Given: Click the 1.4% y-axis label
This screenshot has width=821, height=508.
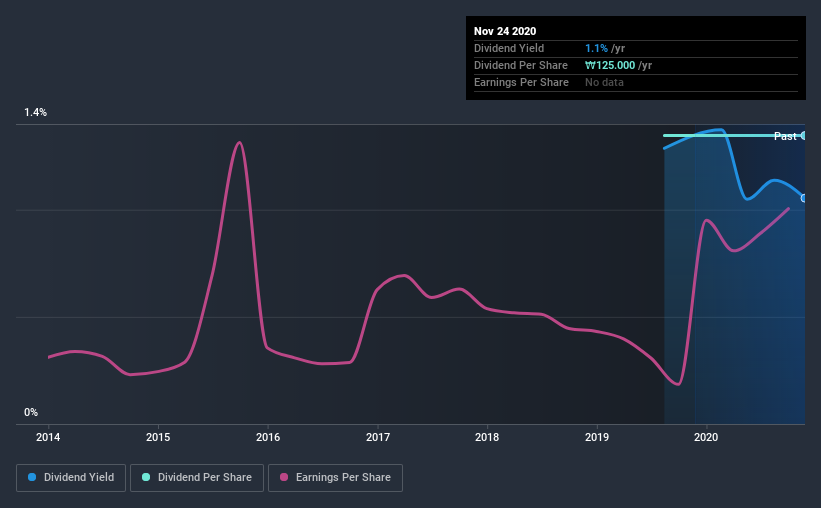Looking at the screenshot, I should click(36, 113).
